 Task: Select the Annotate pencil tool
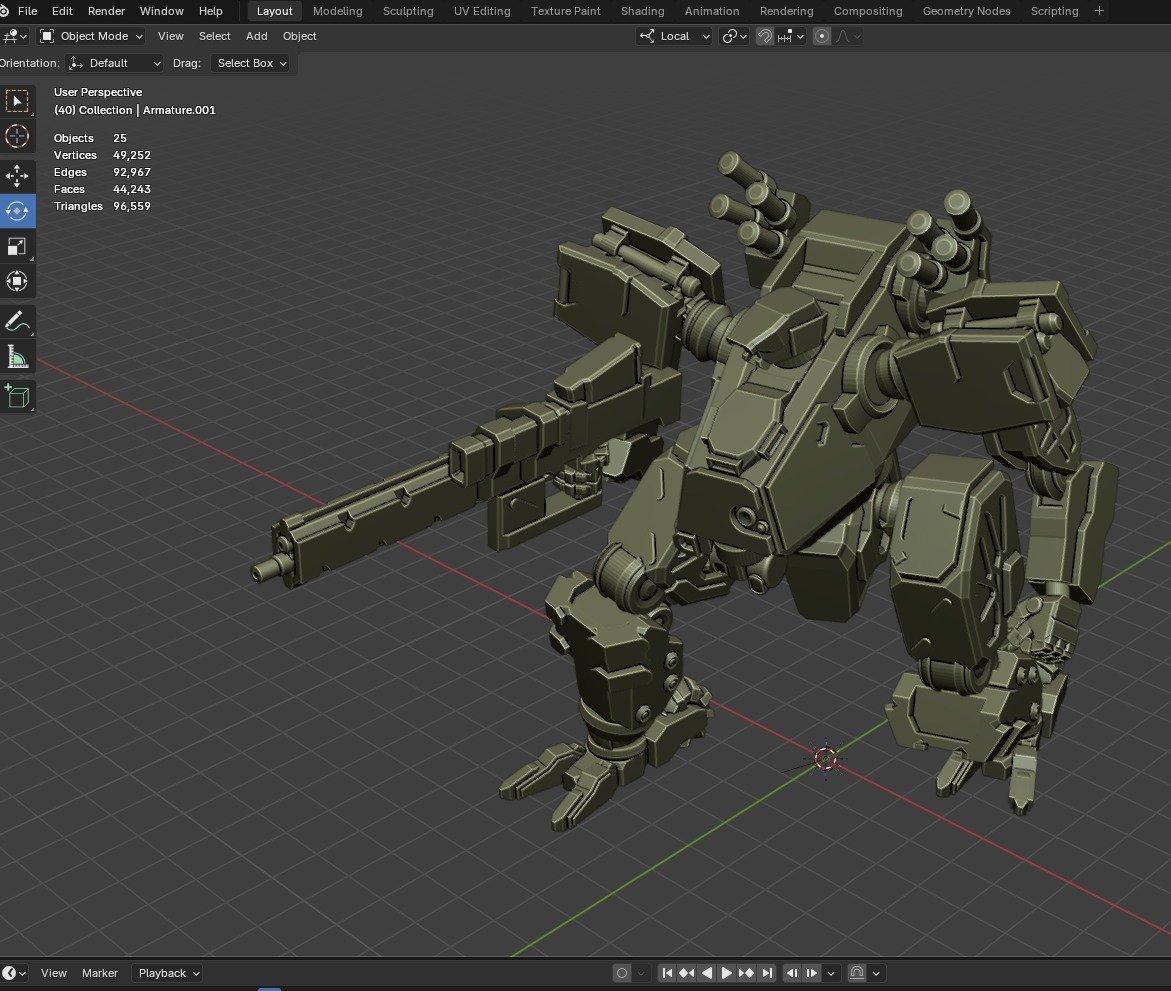(x=17, y=322)
